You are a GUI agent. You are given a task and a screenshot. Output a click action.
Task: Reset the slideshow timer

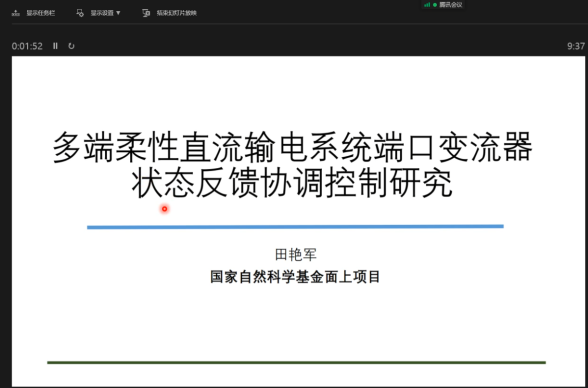pos(71,46)
